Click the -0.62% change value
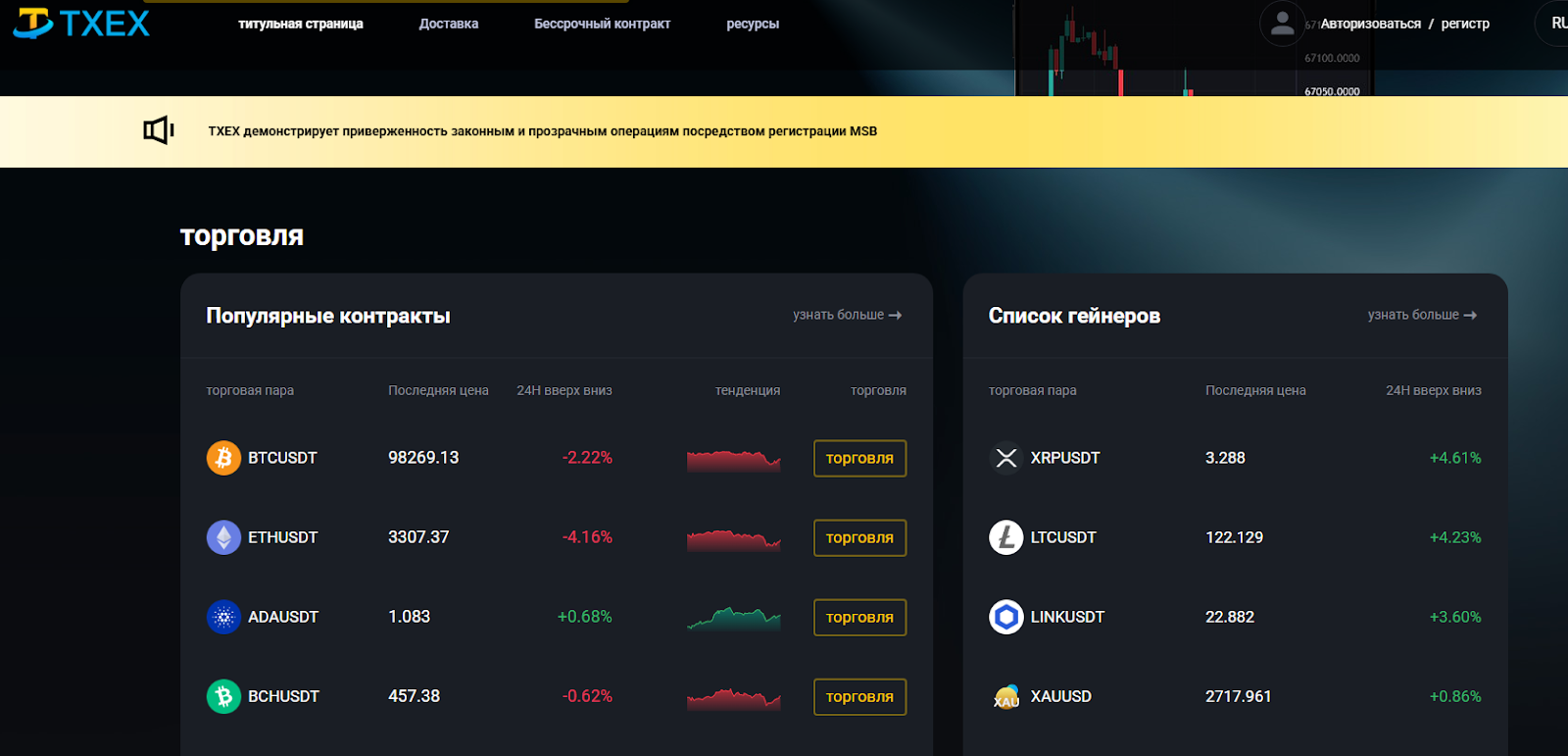This screenshot has height=756, width=1568. tap(587, 696)
